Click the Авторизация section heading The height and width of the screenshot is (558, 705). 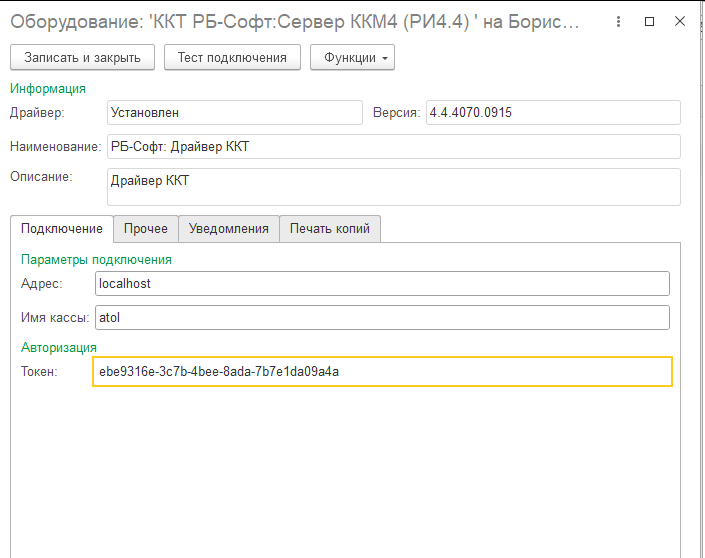59,347
